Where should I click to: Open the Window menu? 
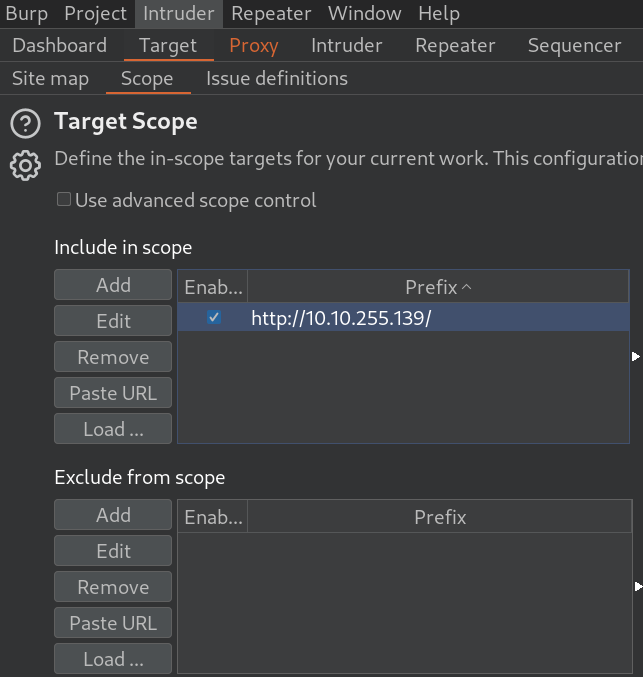pyautogui.click(x=364, y=14)
